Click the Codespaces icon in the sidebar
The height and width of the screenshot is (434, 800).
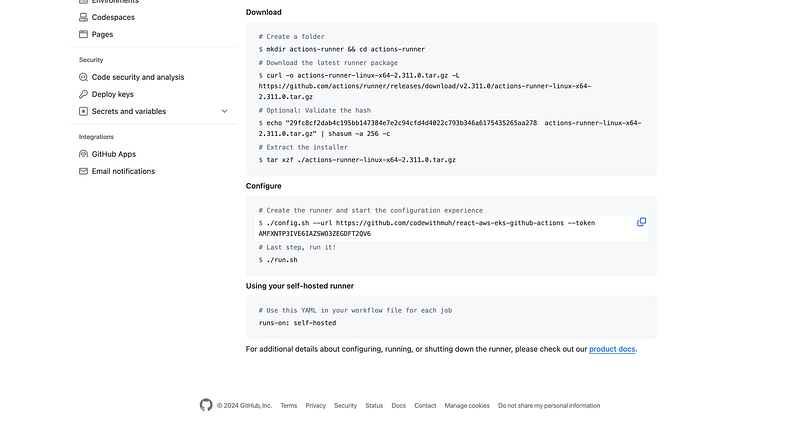(x=84, y=17)
